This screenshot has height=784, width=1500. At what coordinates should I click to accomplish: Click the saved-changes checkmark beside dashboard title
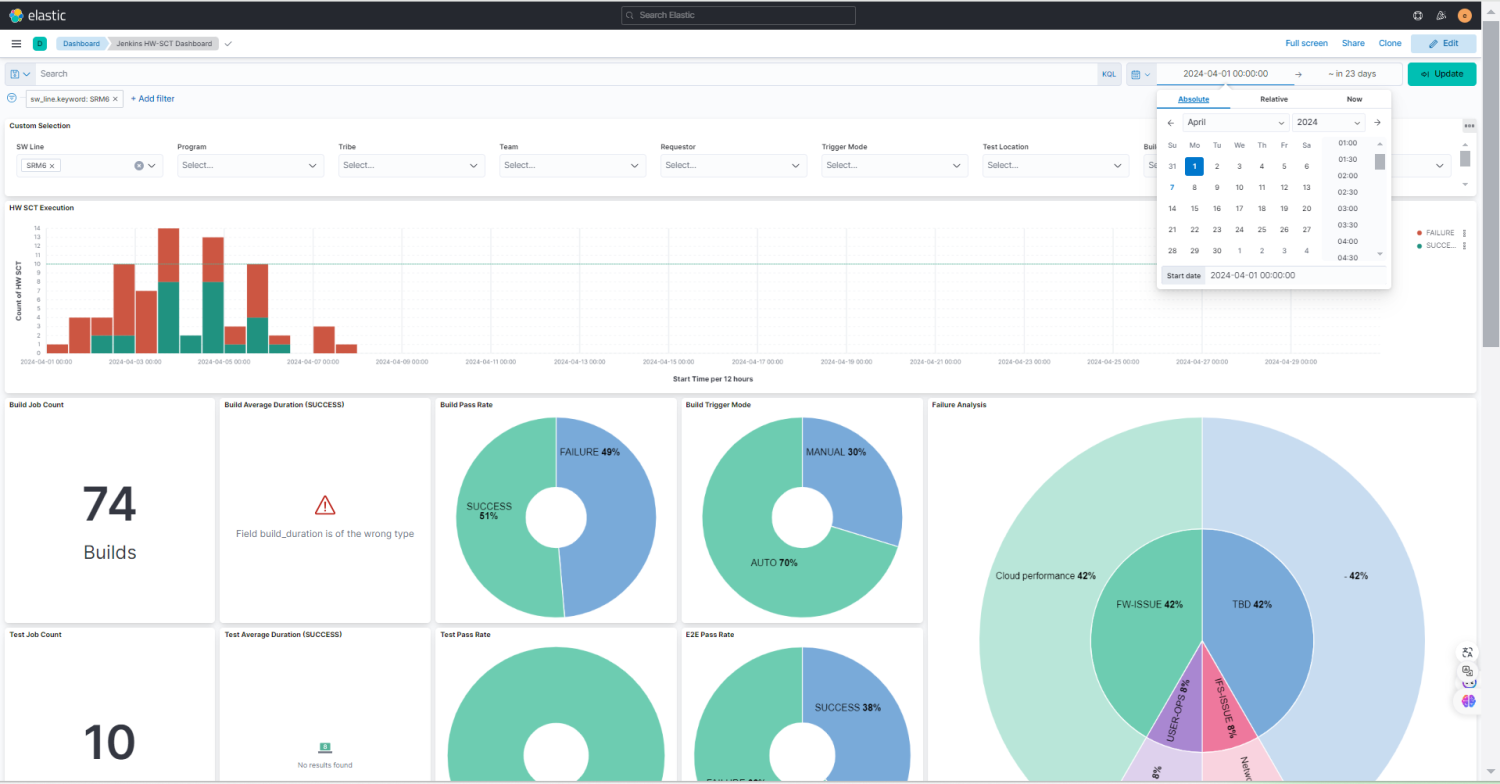click(x=228, y=44)
